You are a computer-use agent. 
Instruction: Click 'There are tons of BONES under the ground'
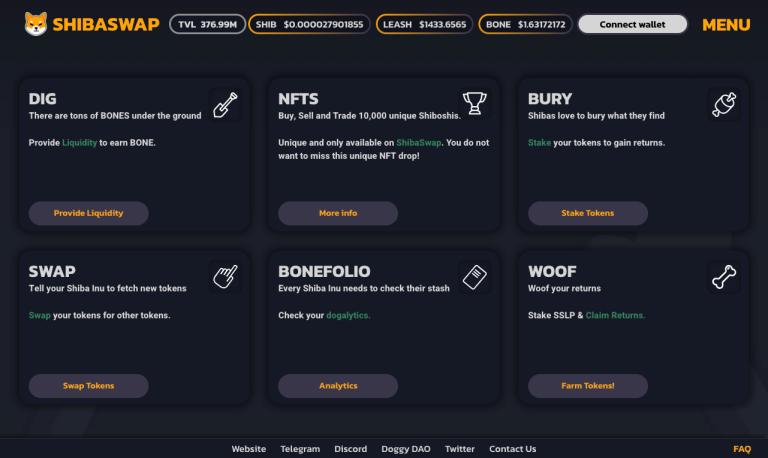115,116
